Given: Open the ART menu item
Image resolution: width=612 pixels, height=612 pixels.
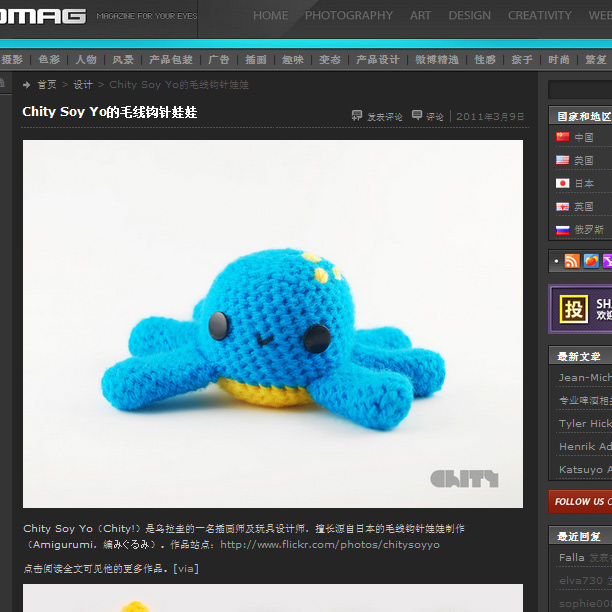Looking at the screenshot, I should coord(420,15).
